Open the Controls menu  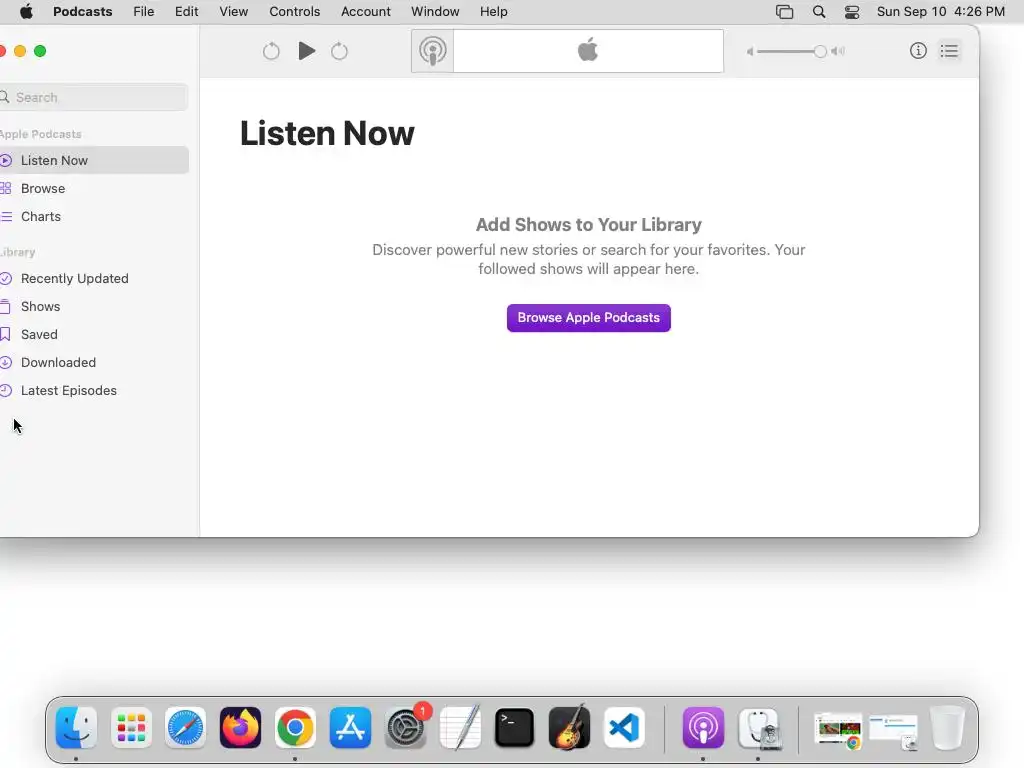(x=295, y=12)
